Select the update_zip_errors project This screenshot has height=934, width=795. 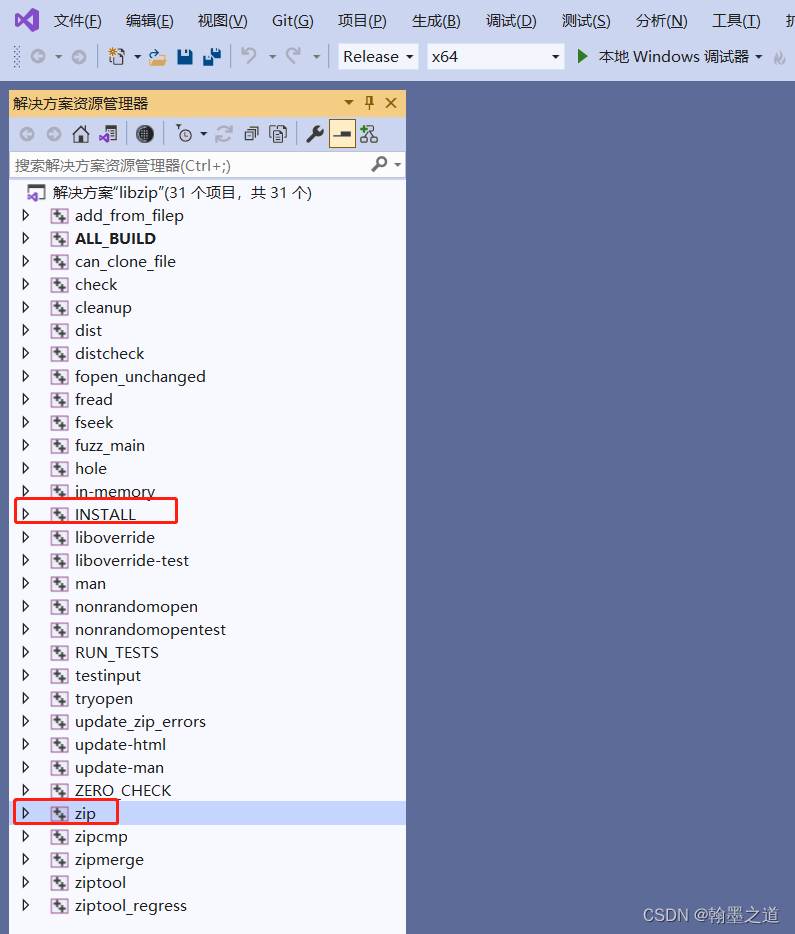pyautogui.click(x=140, y=721)
